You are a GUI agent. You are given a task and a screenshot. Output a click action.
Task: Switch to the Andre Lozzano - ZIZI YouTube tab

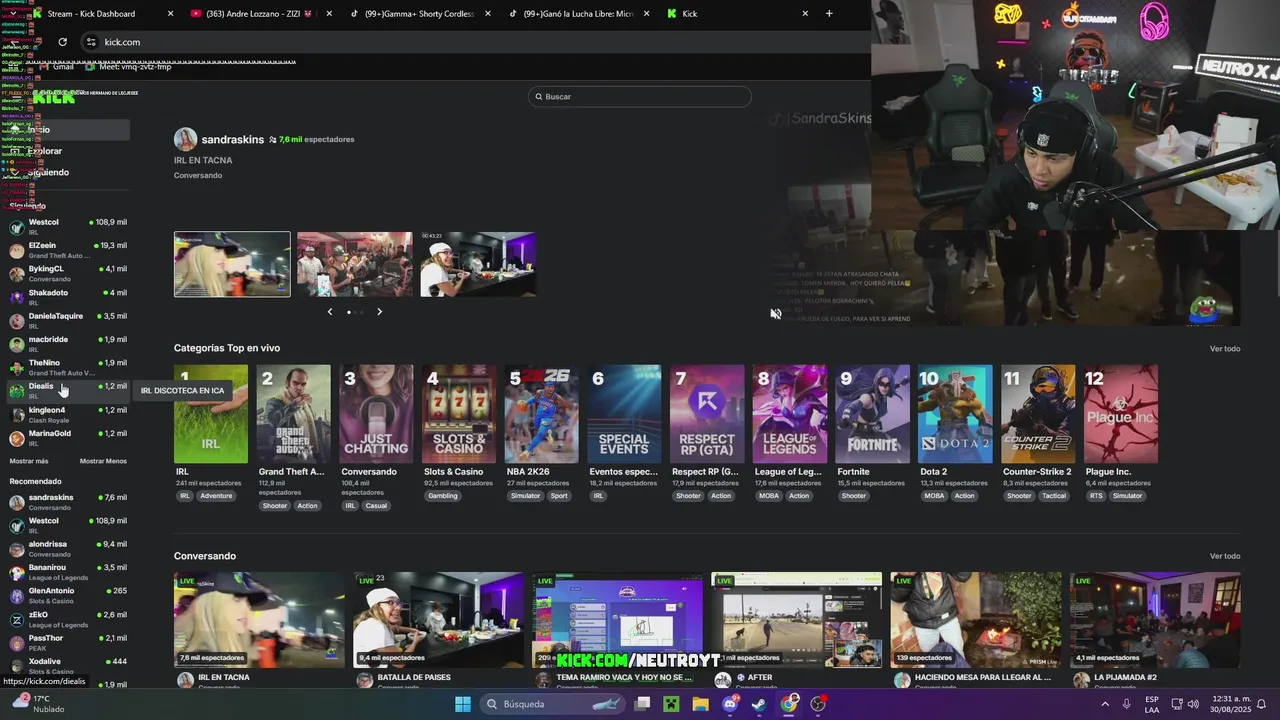tap(260, 13)
